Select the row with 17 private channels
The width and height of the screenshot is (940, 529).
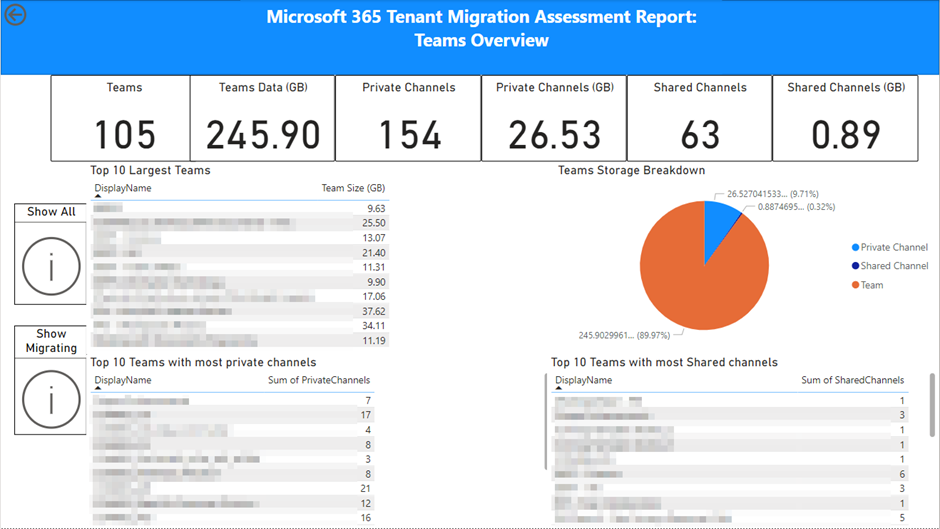tap(233, 415)
